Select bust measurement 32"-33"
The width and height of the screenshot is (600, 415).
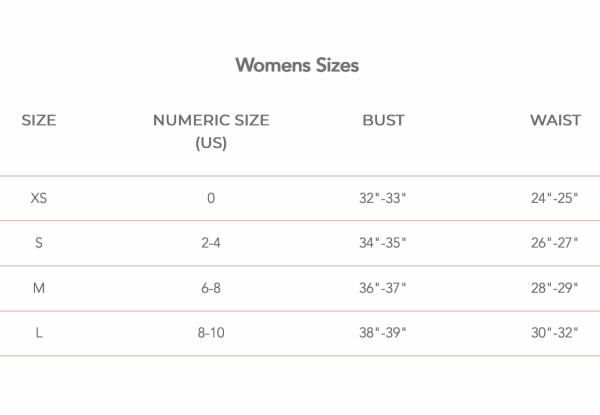point(383,198)
